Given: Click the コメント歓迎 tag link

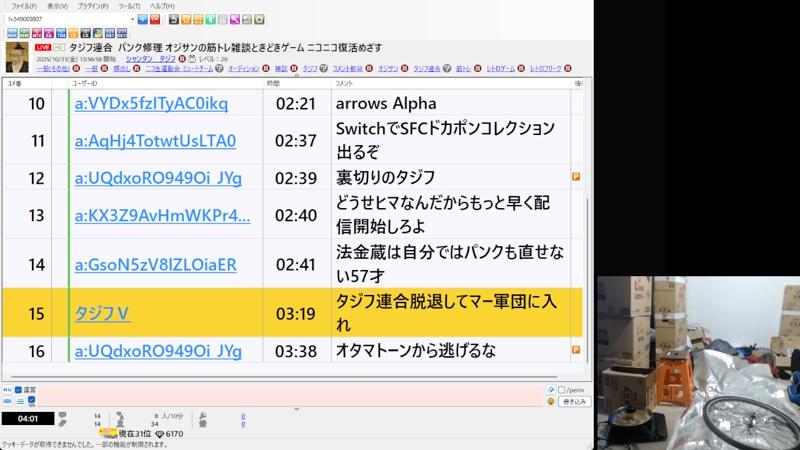Looking at the screenshot, I should (347, 68).
